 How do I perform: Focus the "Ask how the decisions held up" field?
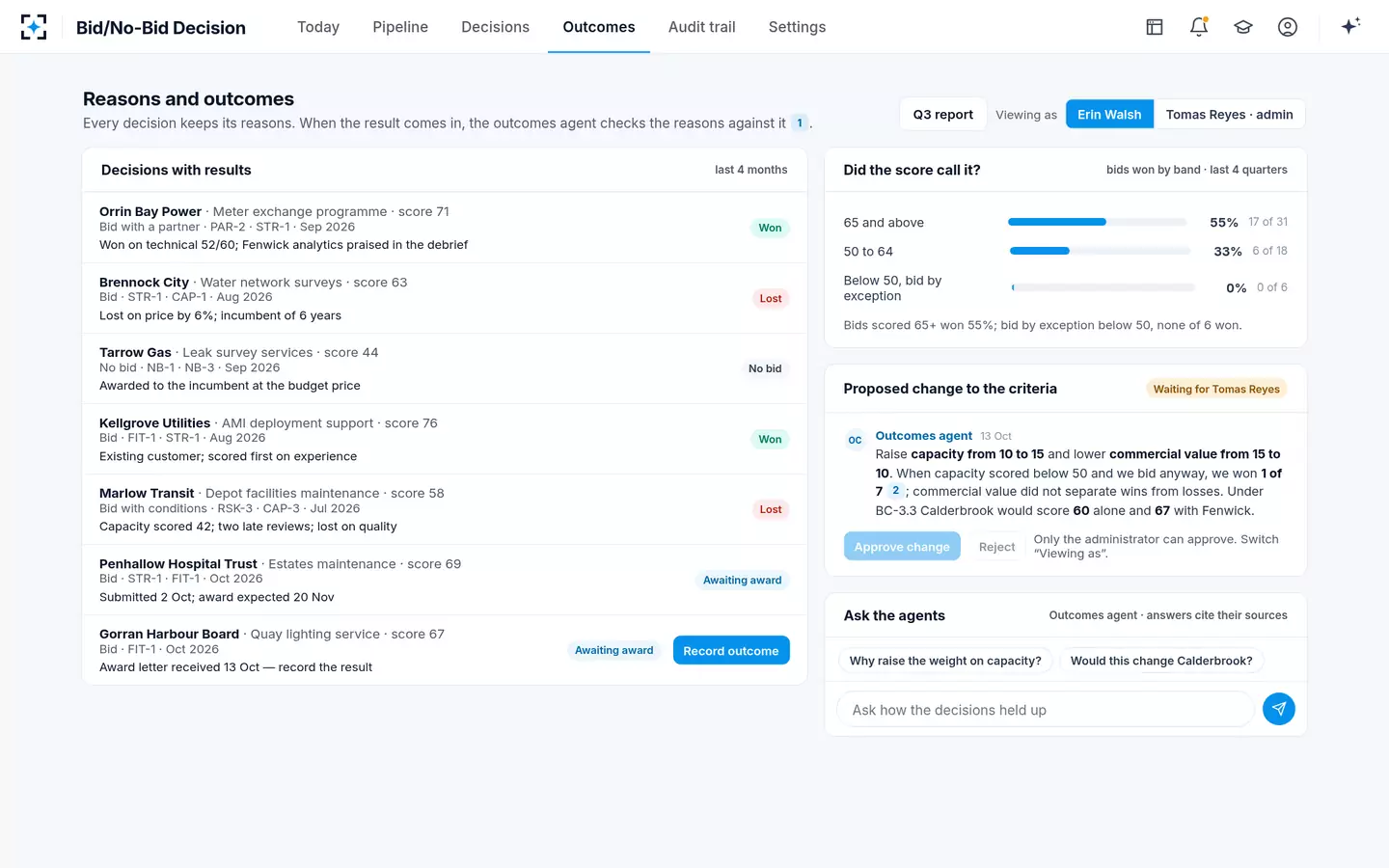(x=1045, y=710)
